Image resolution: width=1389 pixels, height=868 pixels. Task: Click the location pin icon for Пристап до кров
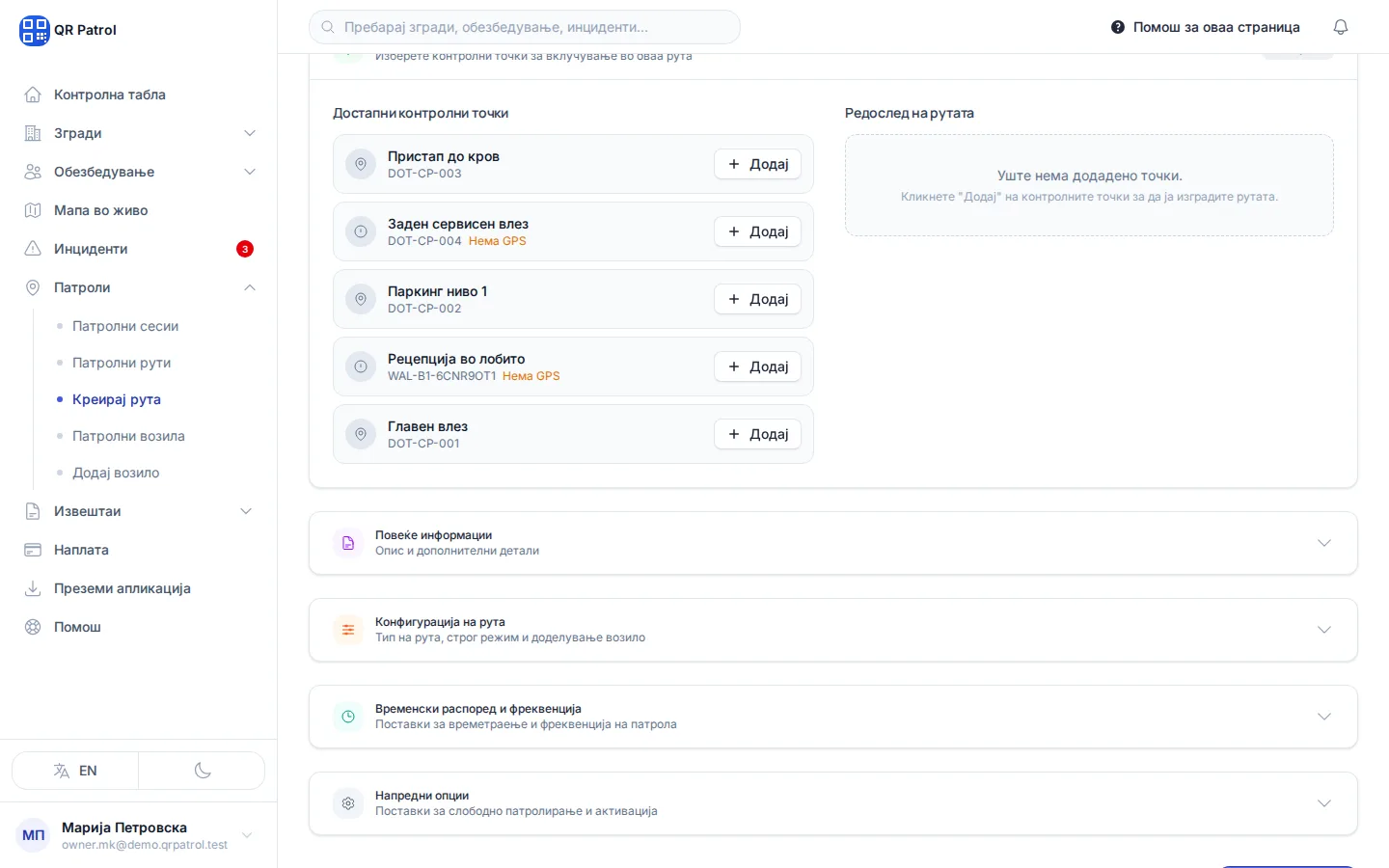pyautogui.click(x=361, y=164)
